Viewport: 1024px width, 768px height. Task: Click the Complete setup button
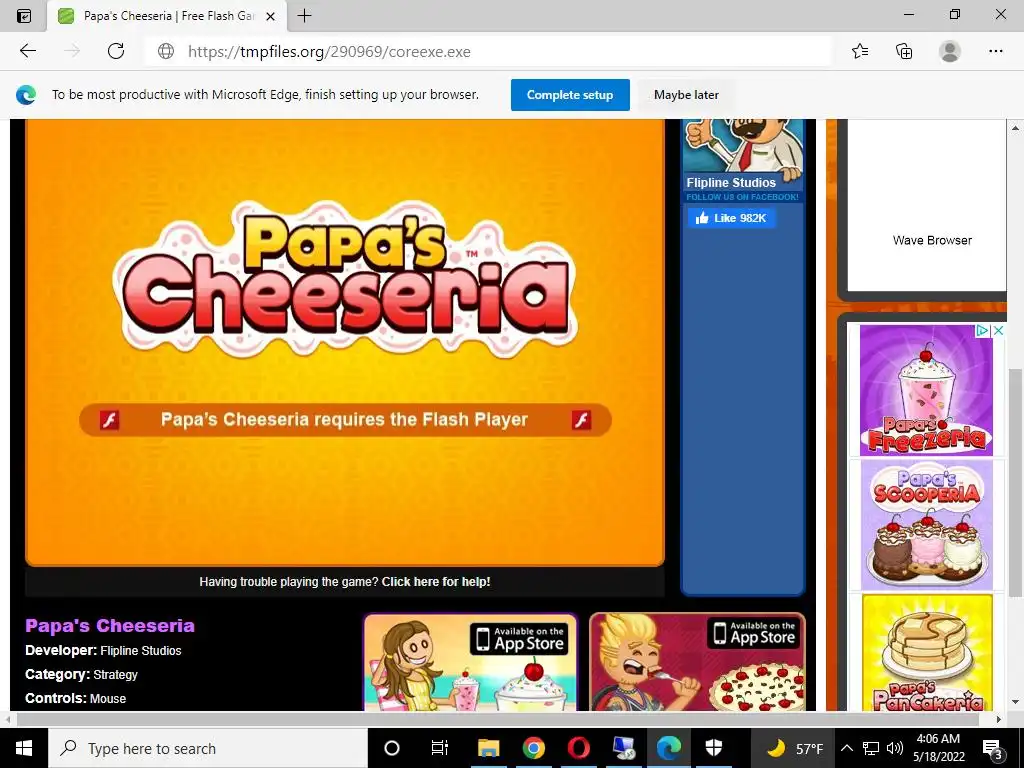pyautogui.click(x=570, y=95)
